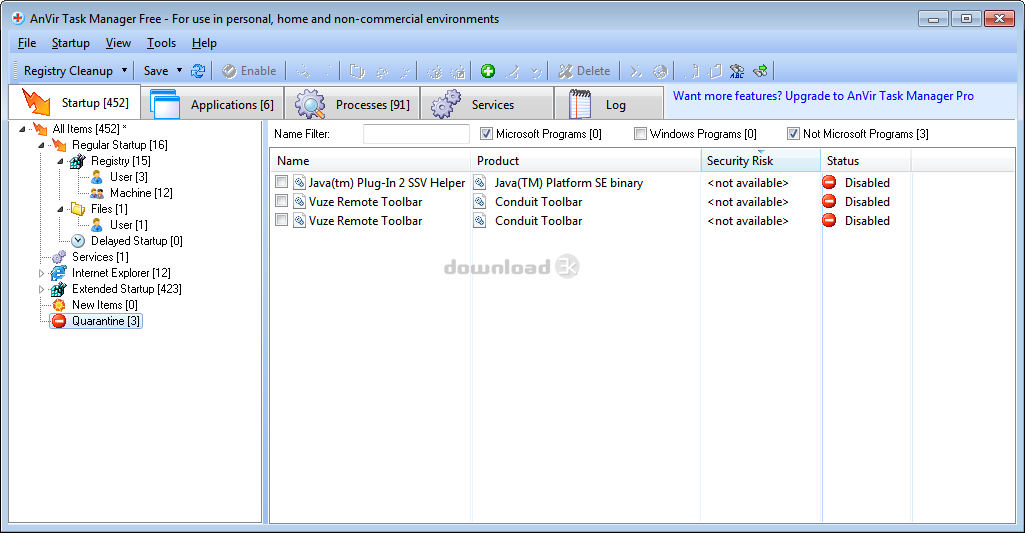Image resolution: width=1025 pixels, height=533 pixels.
Task: Click the Delete toolbar button
Action: click(584, 71)
